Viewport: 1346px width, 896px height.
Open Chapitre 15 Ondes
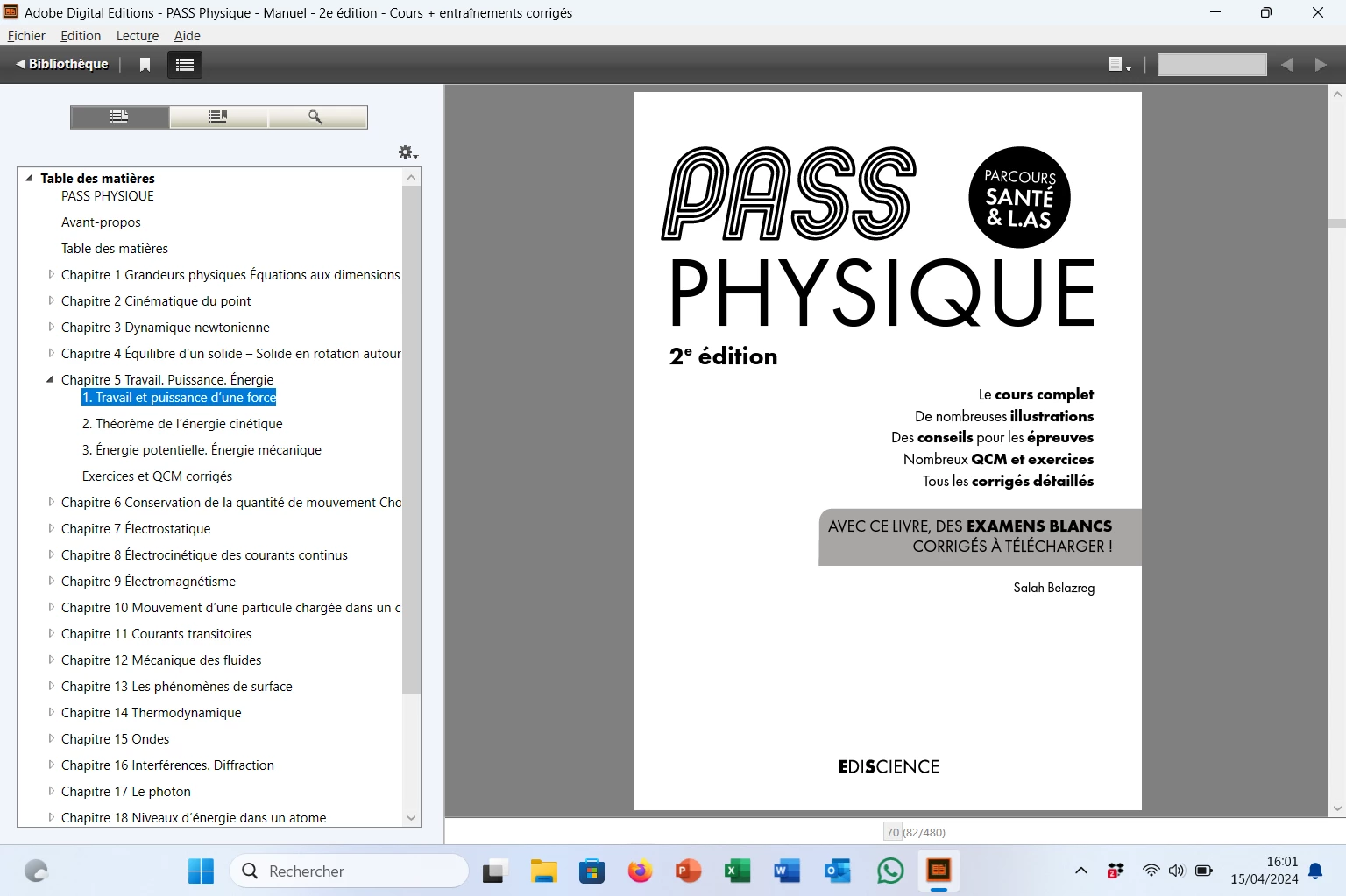(115, 739)
